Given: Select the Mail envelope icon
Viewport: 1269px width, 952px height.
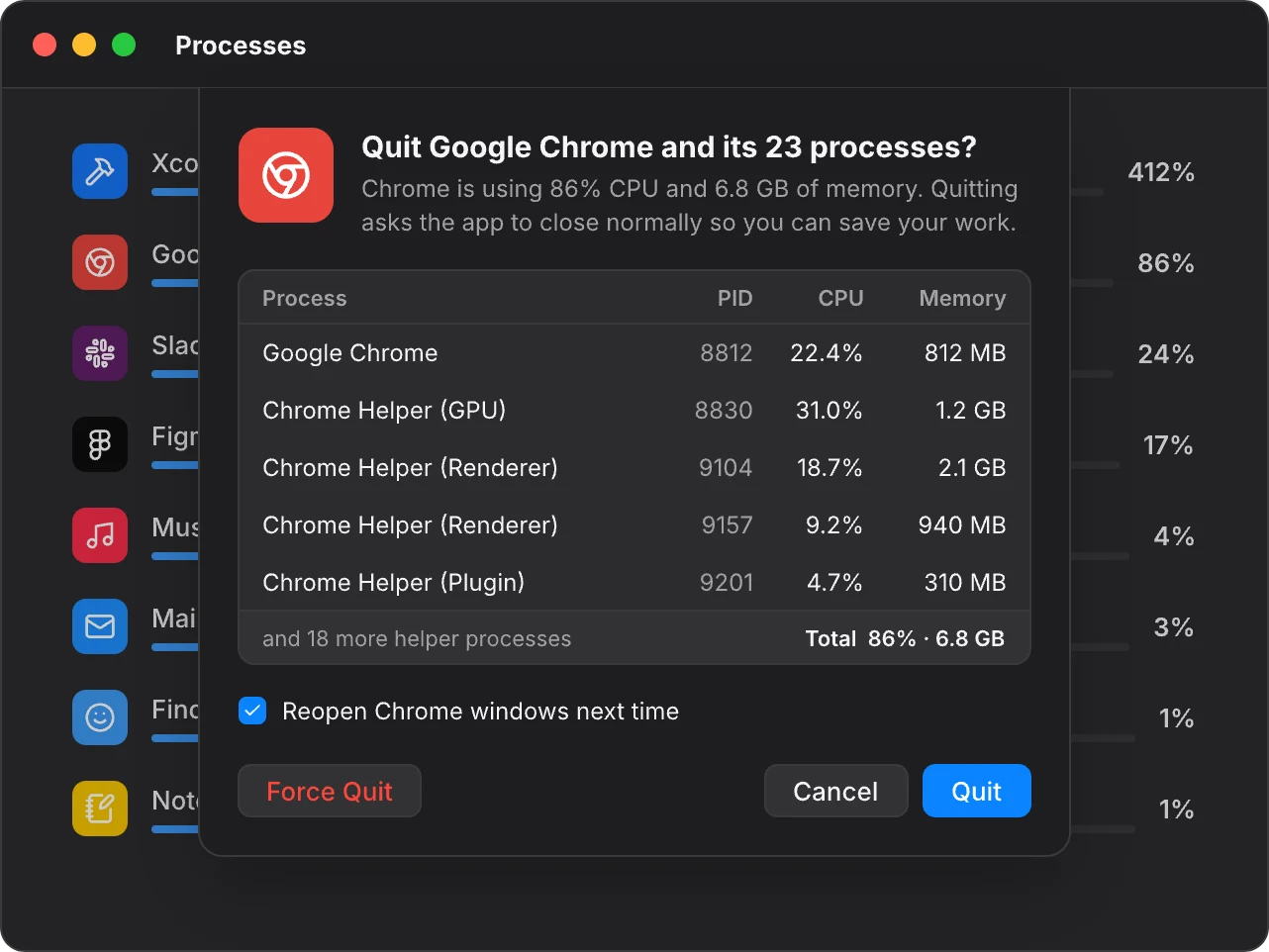Looking at the screenshot, I should pos(100,626).
